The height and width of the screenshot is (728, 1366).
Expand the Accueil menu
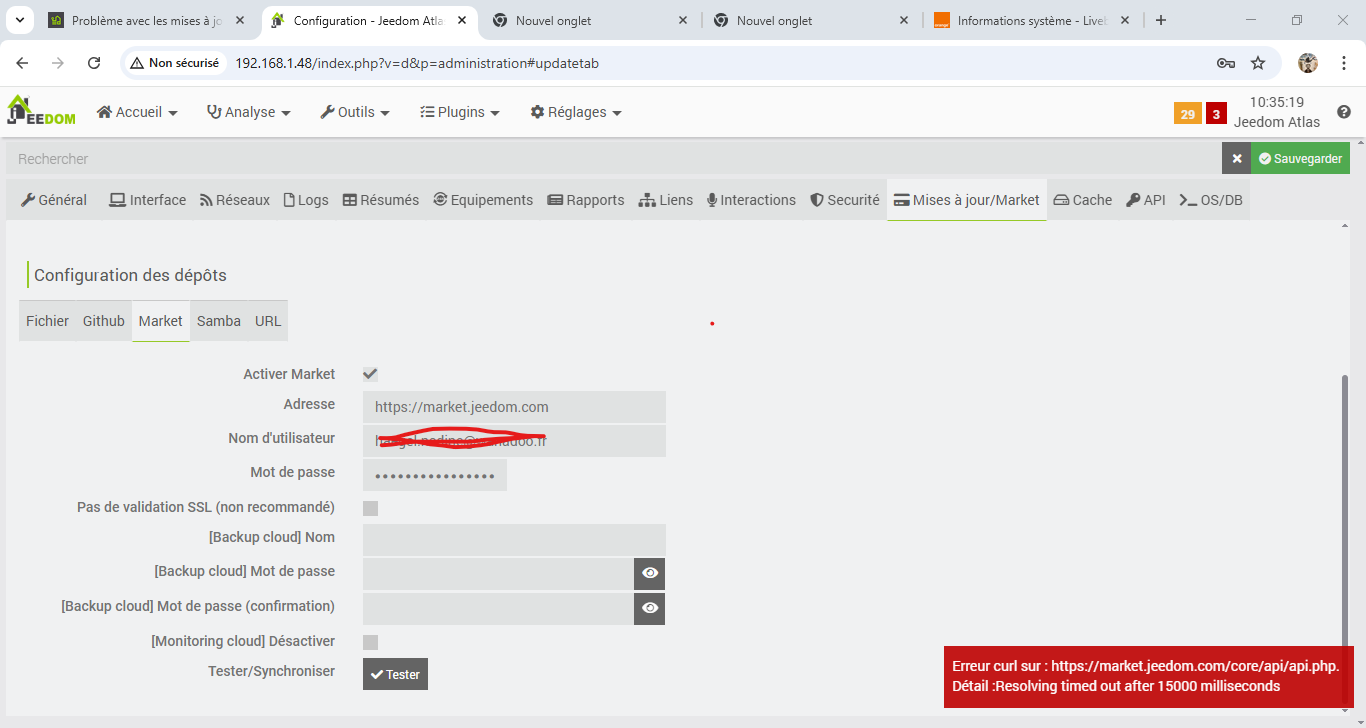(x=137, y=112)
